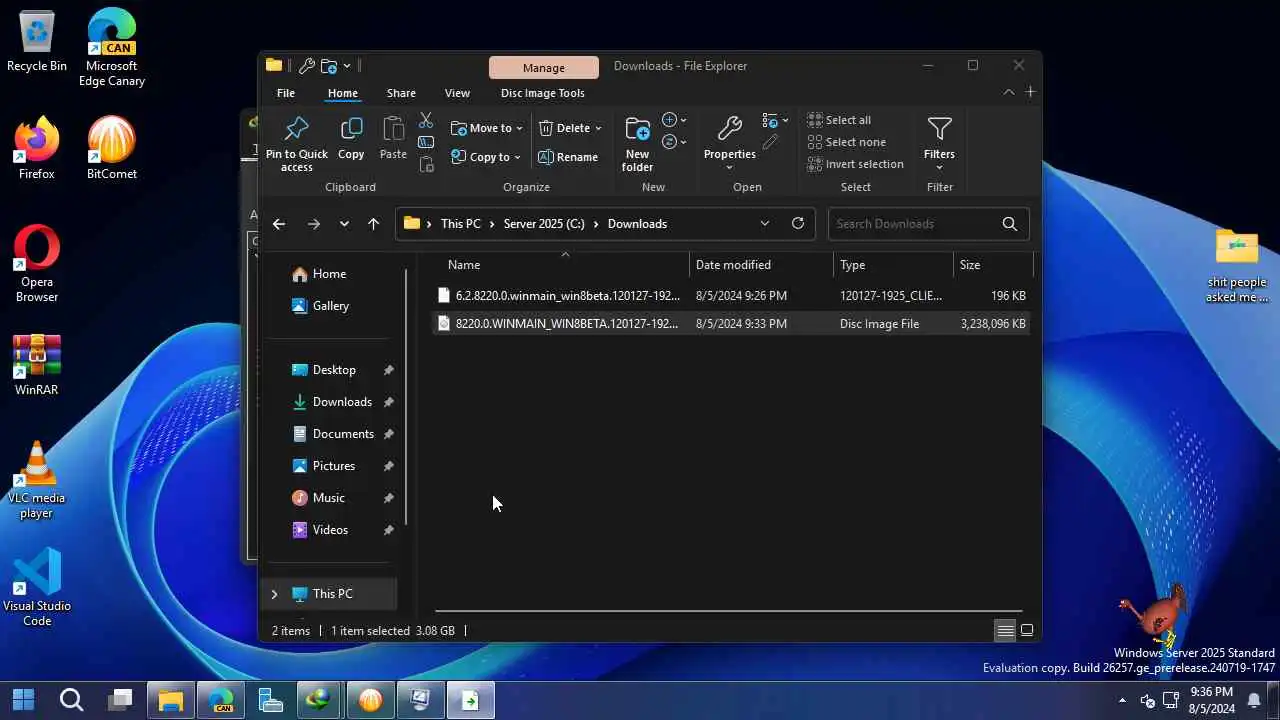Open the Windows Start menu

pyautogui.click(x=23, y=700)
